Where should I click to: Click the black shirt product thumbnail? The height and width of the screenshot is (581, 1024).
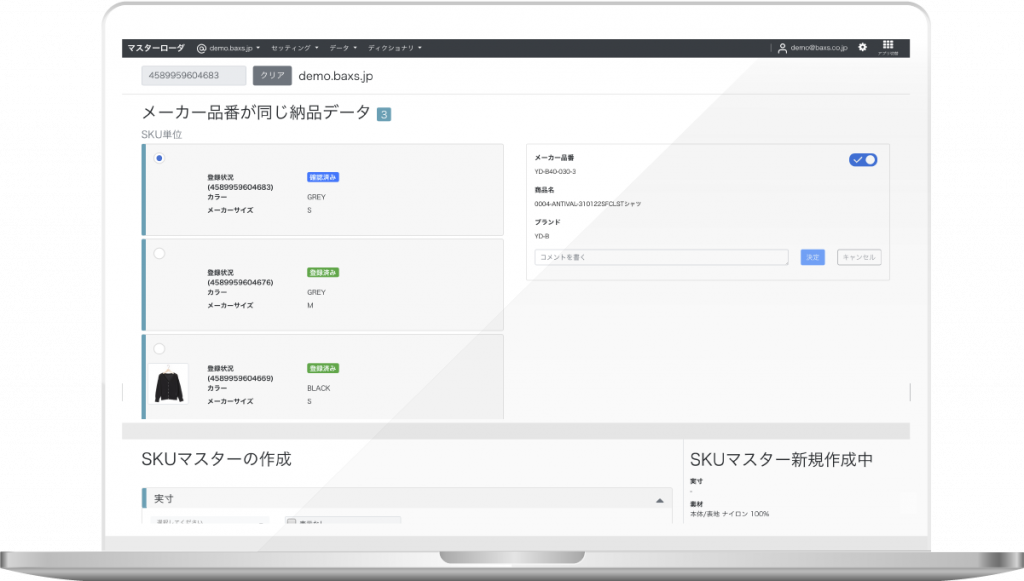click(170, 383)
